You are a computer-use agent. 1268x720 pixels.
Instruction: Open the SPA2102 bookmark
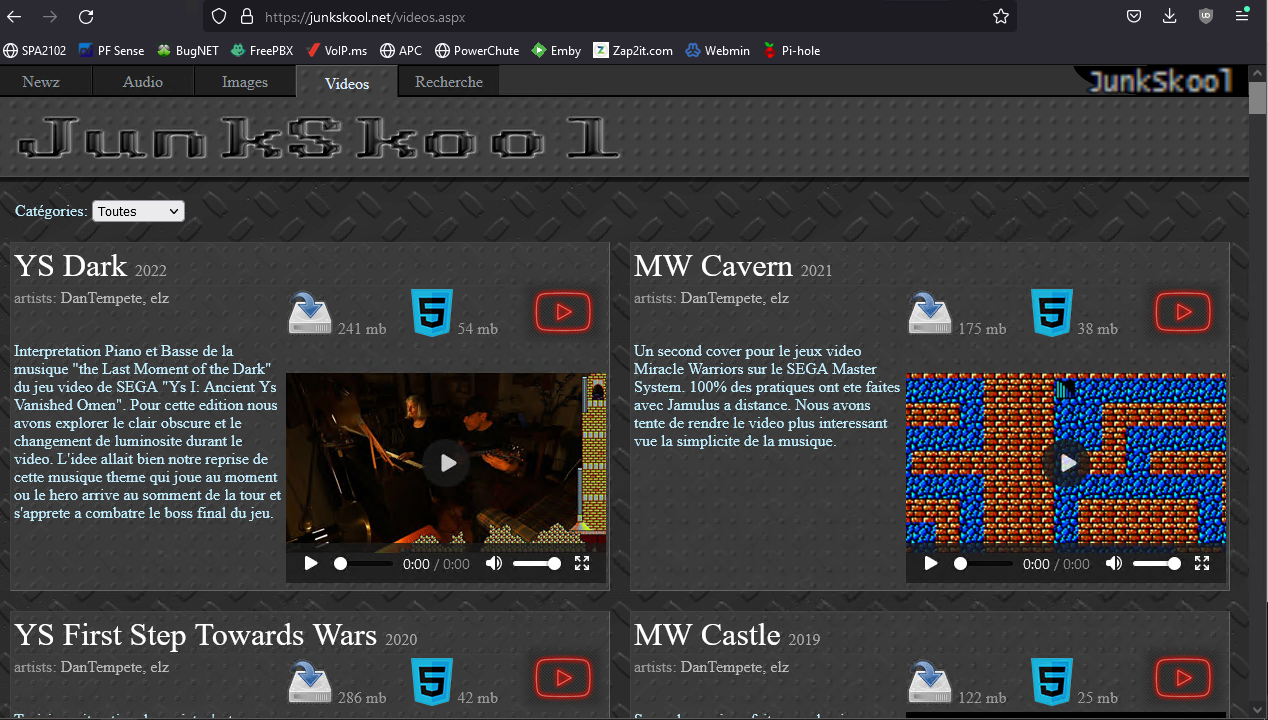pyautogui.click(x=37, y=50)
